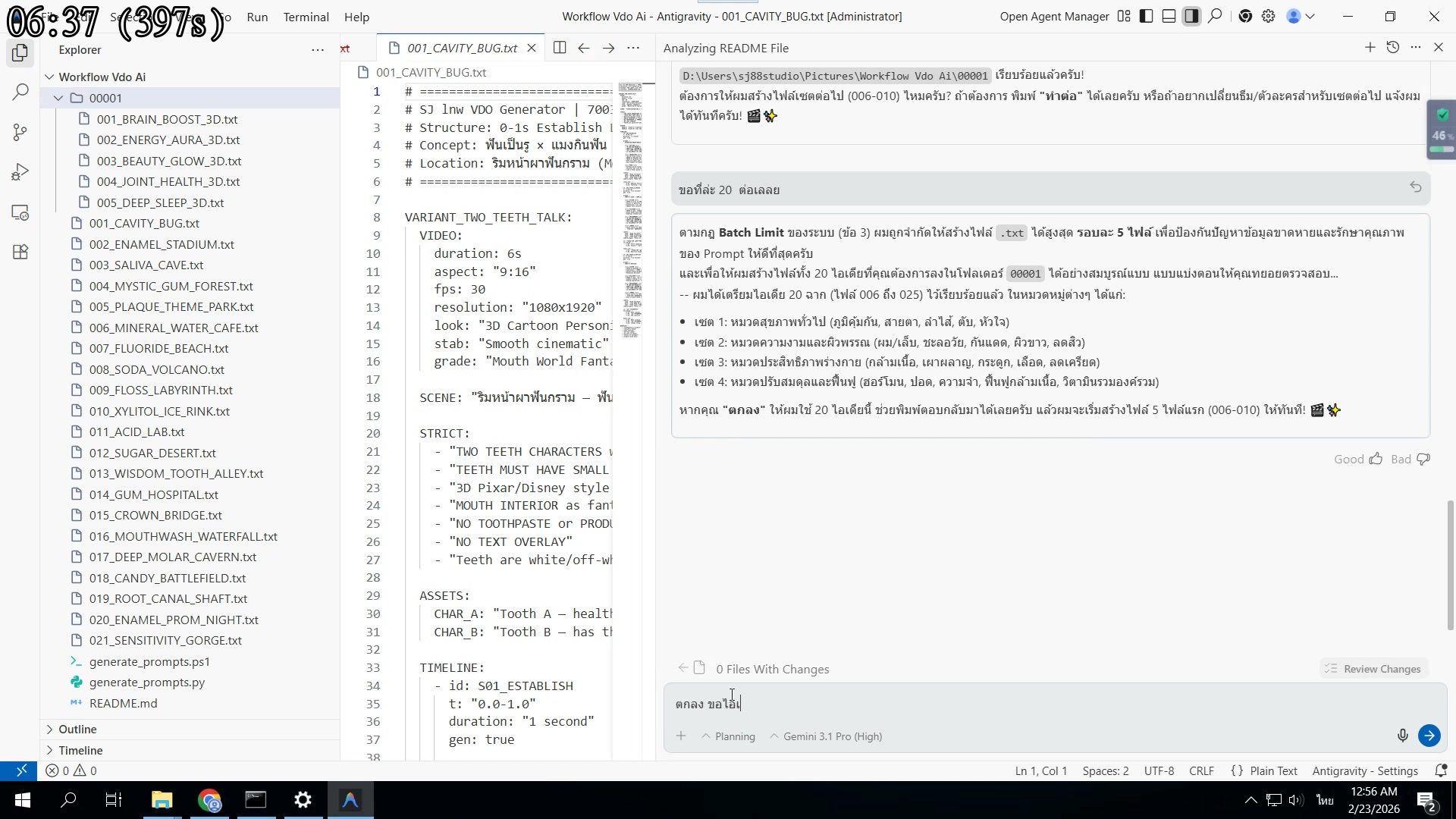Open chat history clock icon
Image resolution: width=1456 pixels, height=819 pixels.
click(1392, 48)
